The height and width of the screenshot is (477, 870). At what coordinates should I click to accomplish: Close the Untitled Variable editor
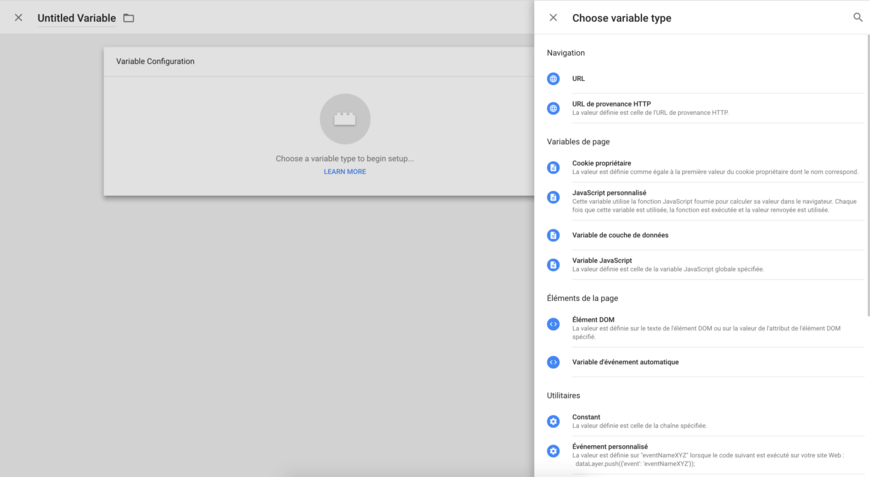coord(18,17)
